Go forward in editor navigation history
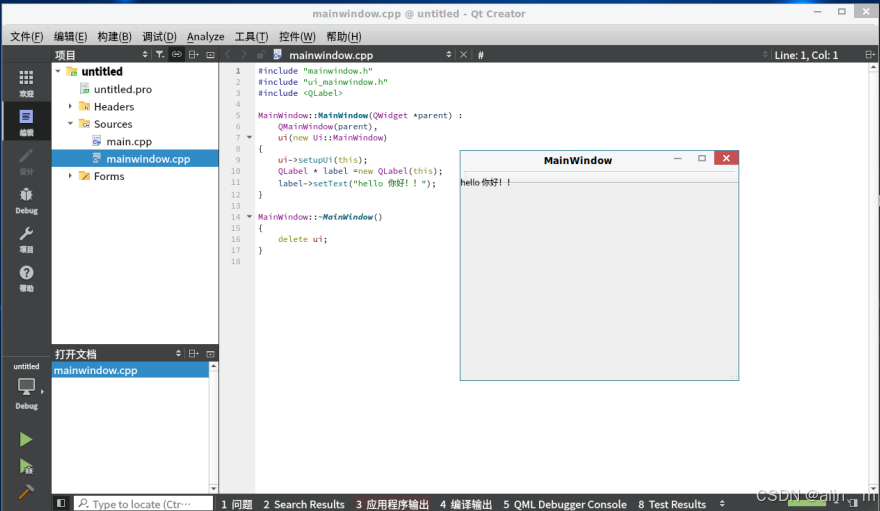This screenshot has height=511, width=880. click(244, 54)
